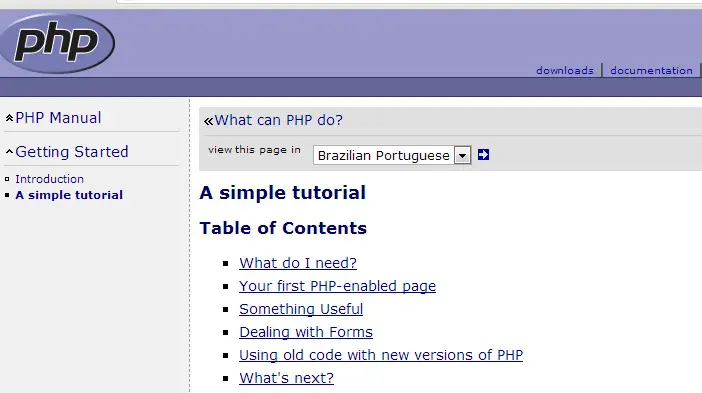Viewport: 702px width, 393px height.
Task: Open the Introduction sidebar link
Action: pyautogui.click(x=49, y=179)
